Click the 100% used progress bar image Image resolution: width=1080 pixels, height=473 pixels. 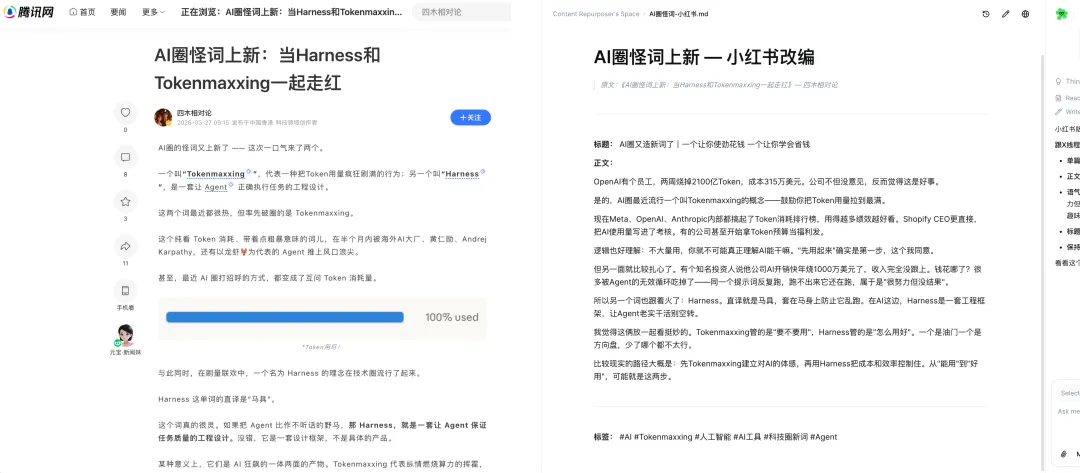coord(322,317)
